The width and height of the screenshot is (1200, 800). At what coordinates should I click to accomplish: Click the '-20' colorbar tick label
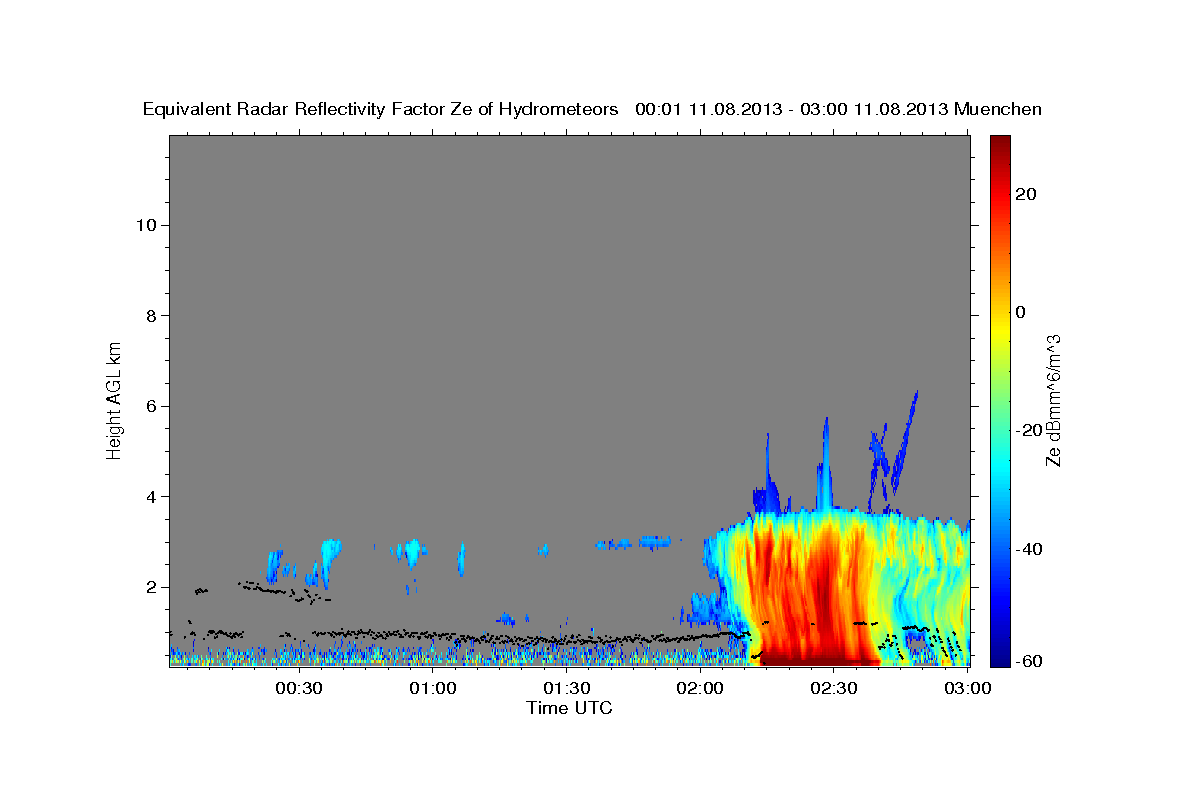[1029, 430]
